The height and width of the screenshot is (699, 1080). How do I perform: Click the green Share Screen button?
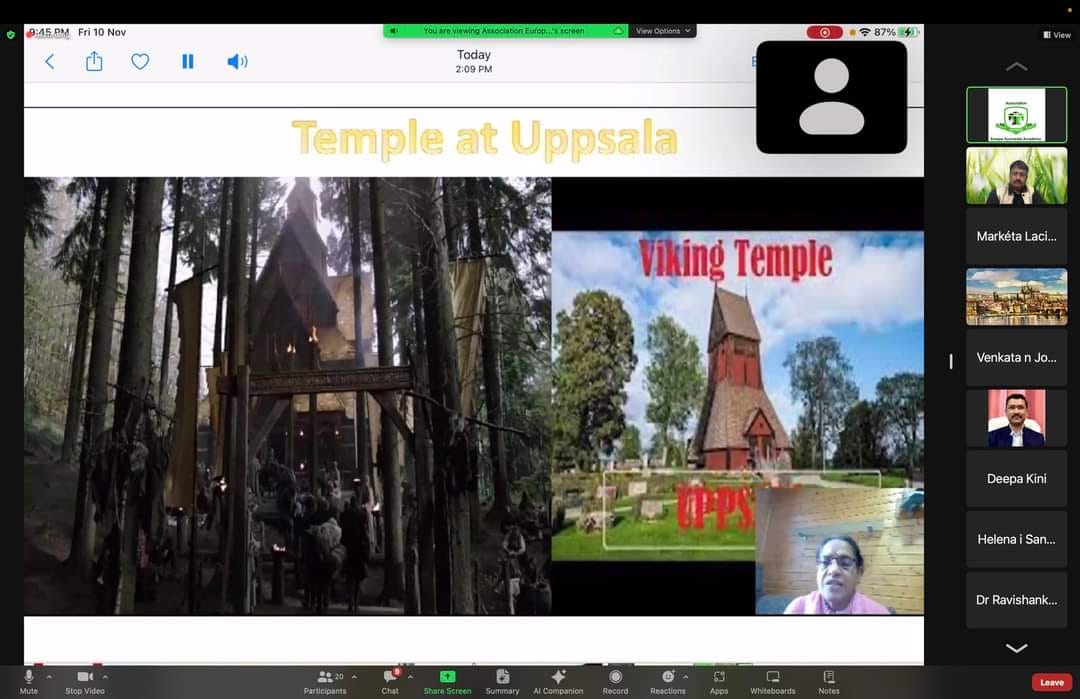[x=447, y=681]
